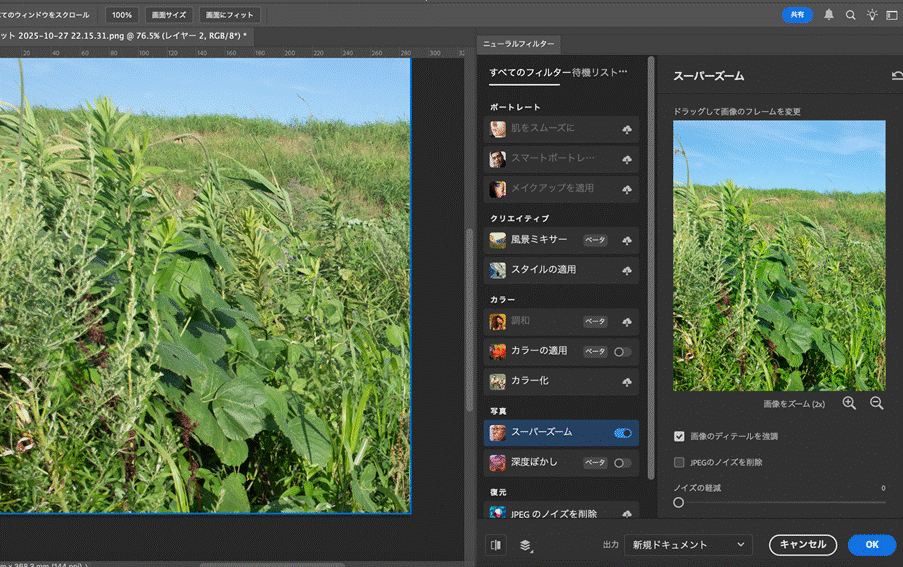Screen dimensions: 903x567
Task: Click the layers preview icon at bottom
Action: tap(525, 545)
